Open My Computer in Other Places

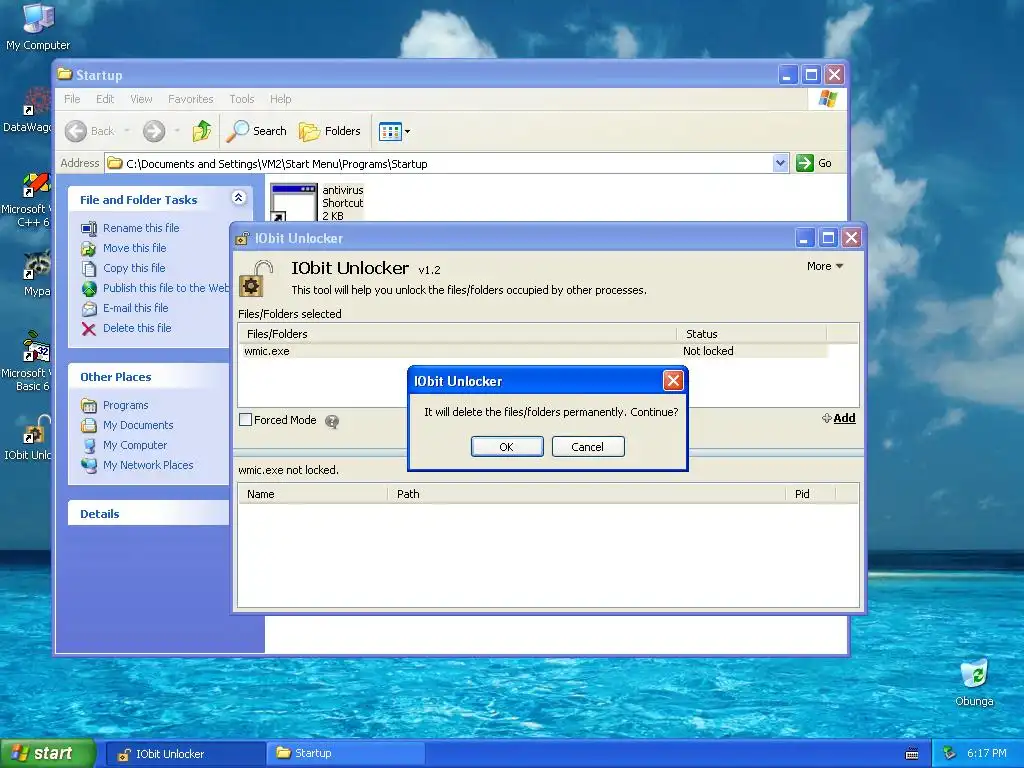124,445
